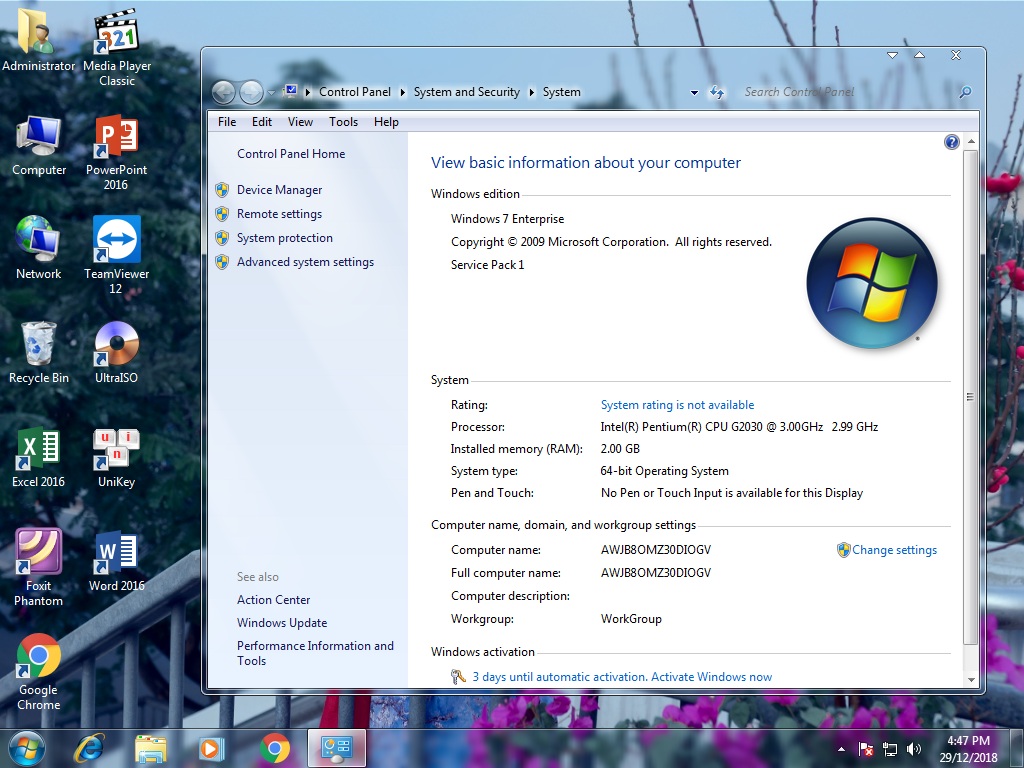Click the volume speaker tray icon
Viewport: 1024px width, 768px height.
click(x=914, y=750)
